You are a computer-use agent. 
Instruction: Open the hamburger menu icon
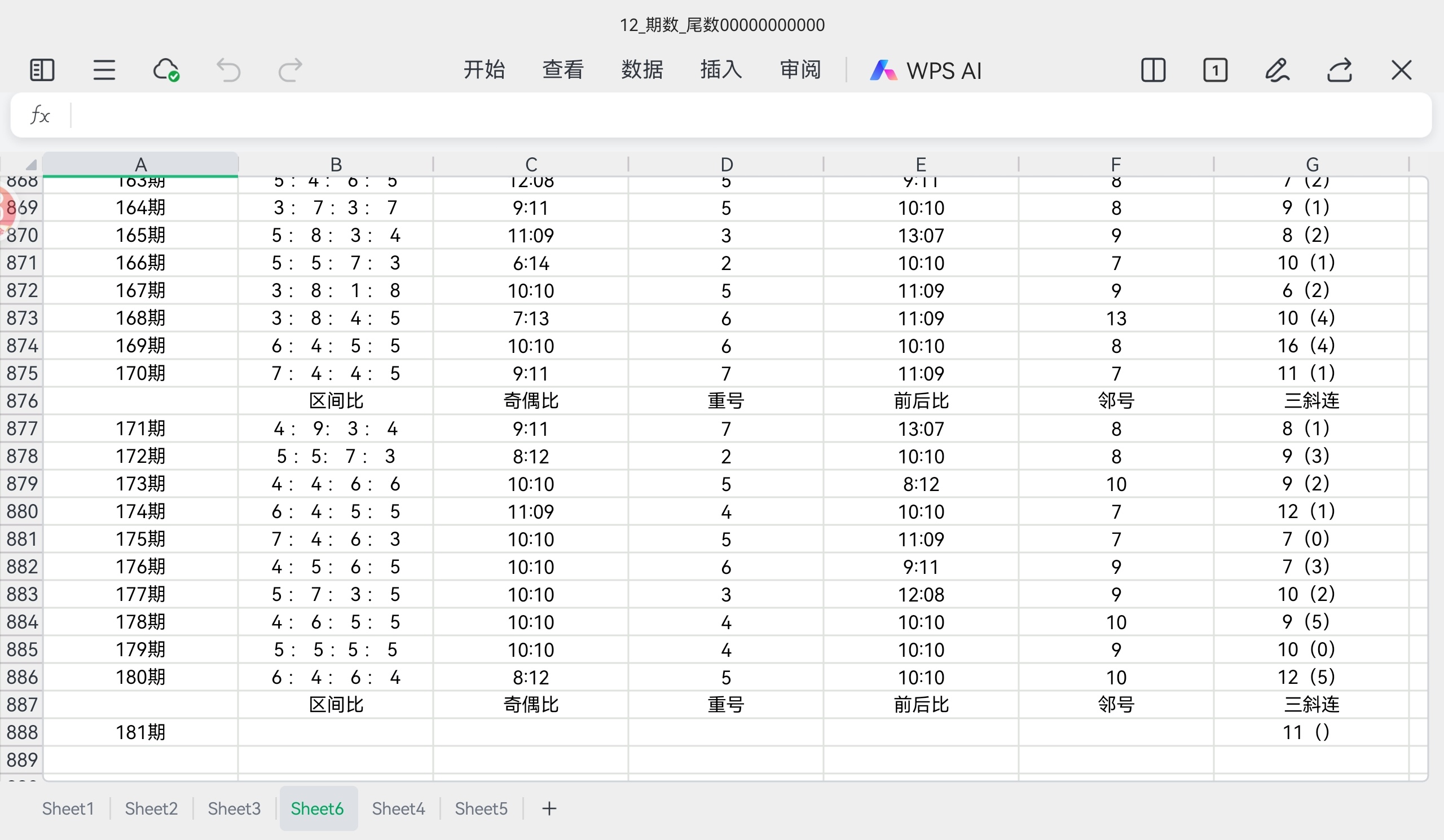(104, 70)
